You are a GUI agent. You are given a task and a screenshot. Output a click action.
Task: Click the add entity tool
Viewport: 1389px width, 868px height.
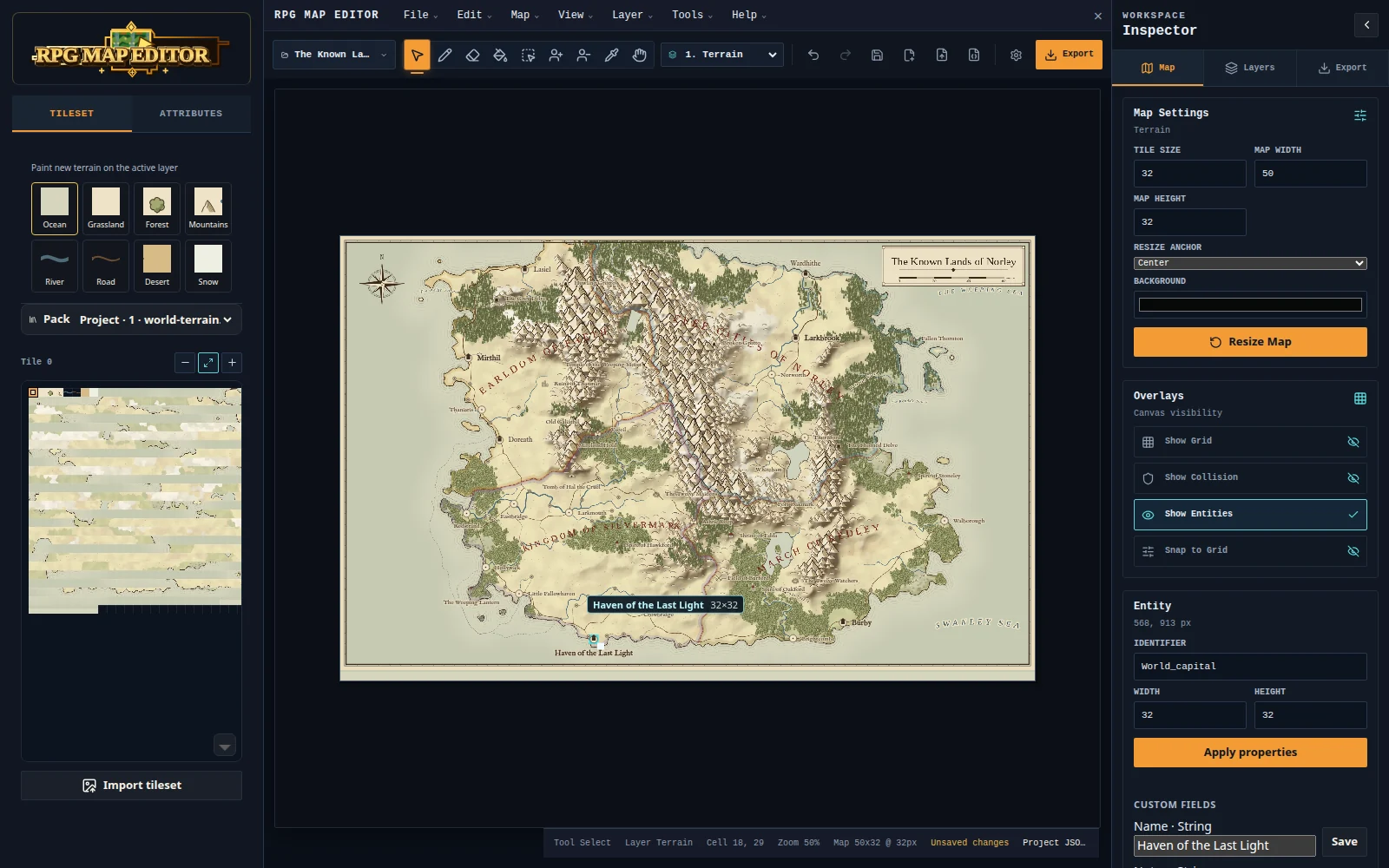(556, 55)
